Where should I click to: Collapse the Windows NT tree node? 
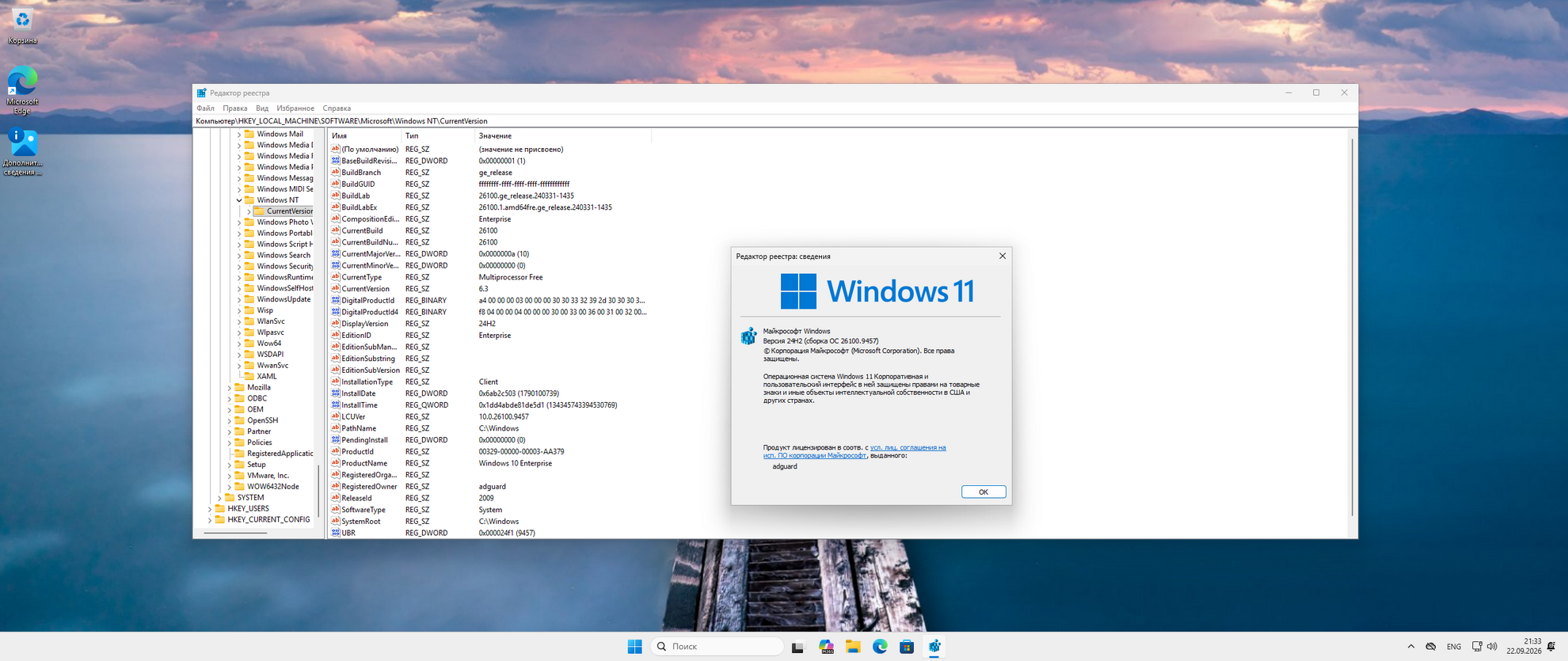point(239,200)
